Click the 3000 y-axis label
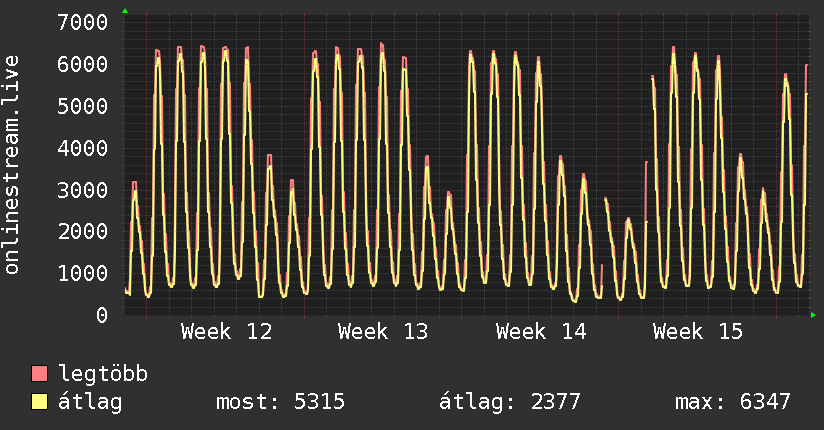Image resolution: width=824 pixels, height=430 pixels. 83,190
